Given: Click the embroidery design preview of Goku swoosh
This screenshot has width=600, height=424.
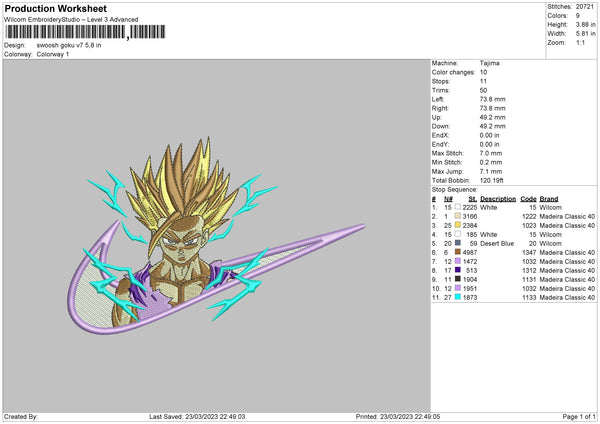Looking at the screenshot, I should [x=216, y=236].
